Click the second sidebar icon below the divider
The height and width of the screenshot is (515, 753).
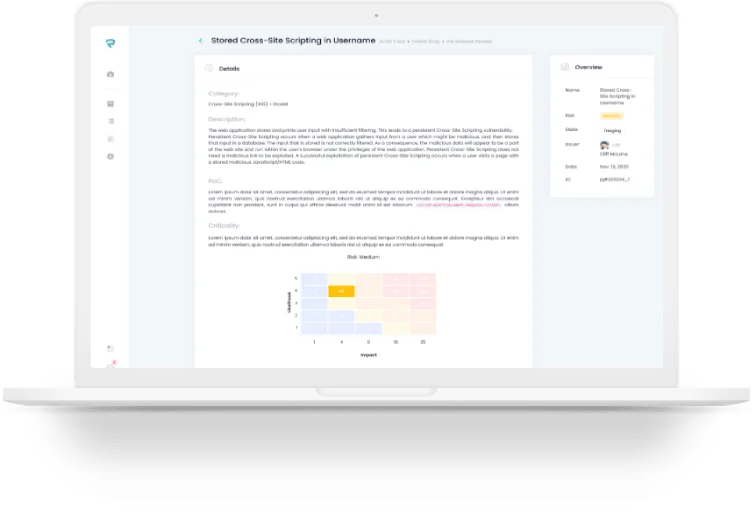tap(110, 103)
